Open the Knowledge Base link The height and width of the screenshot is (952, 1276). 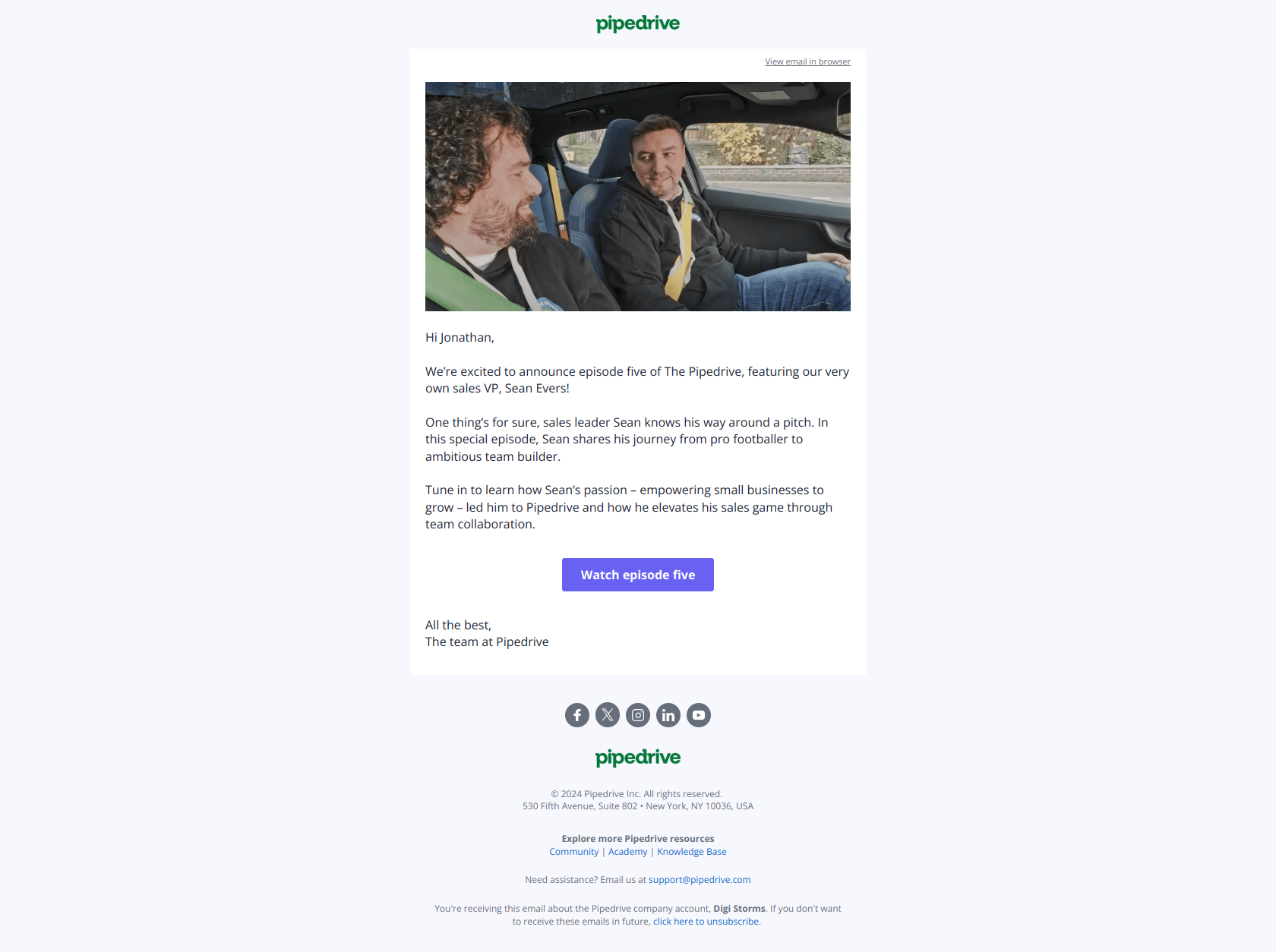[692, 852]
